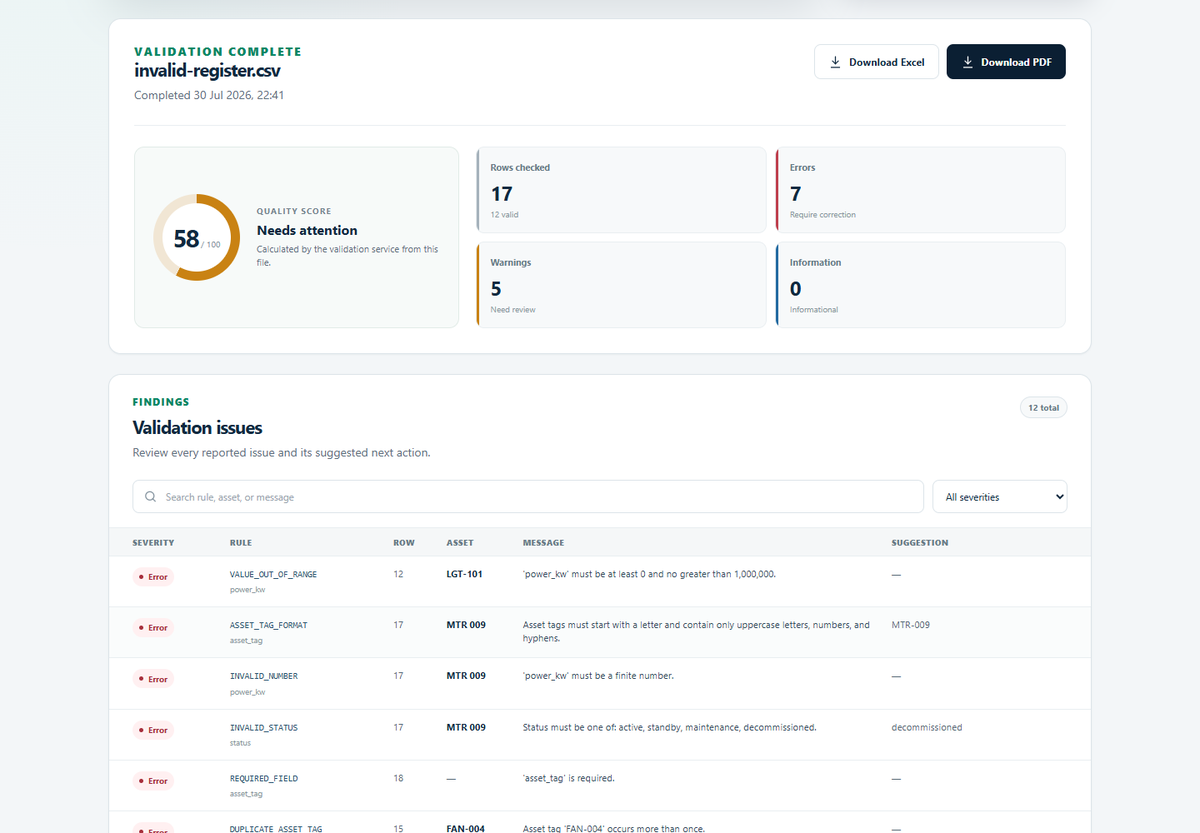Click the 'Validation issues' heading
Image resolution: width=1200 pixels, height=833 pixels.
point(197,428)
